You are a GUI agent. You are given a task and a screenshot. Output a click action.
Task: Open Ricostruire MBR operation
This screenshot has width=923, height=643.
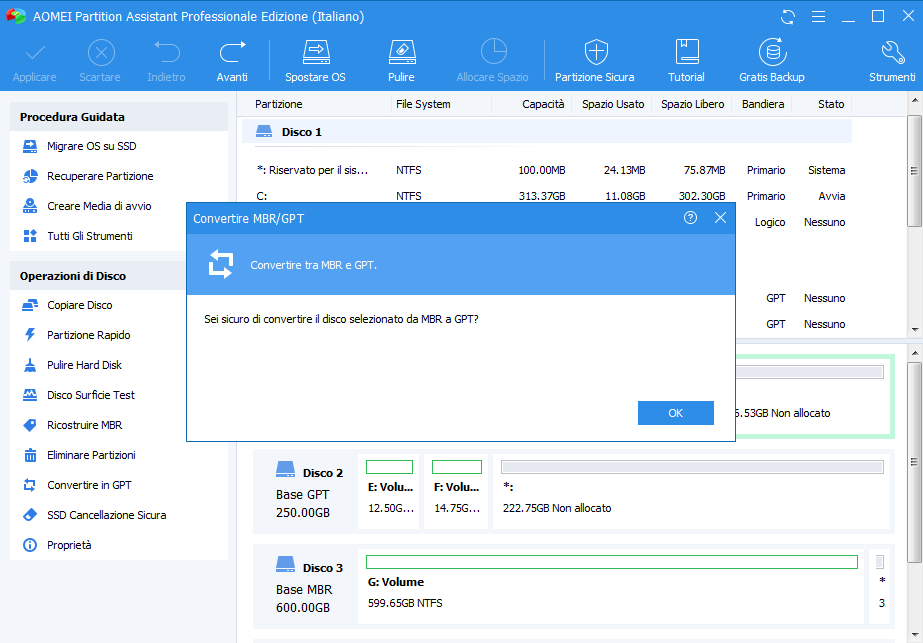click(84, 425)
